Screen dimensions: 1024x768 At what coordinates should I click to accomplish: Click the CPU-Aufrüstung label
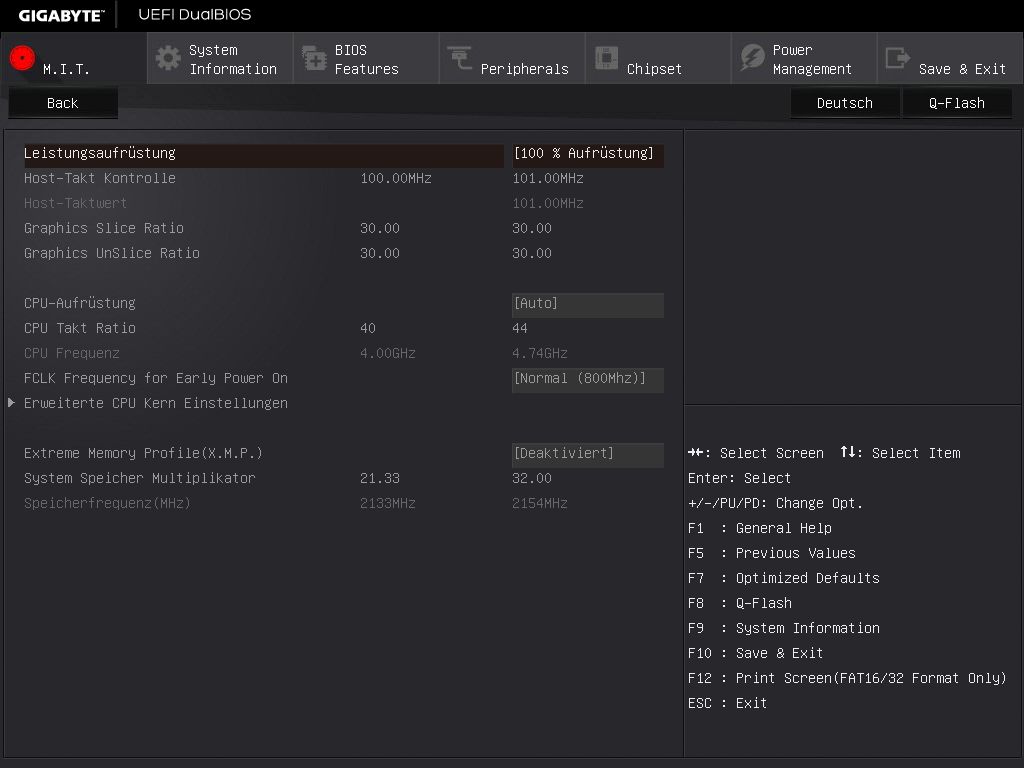(80, 304)
